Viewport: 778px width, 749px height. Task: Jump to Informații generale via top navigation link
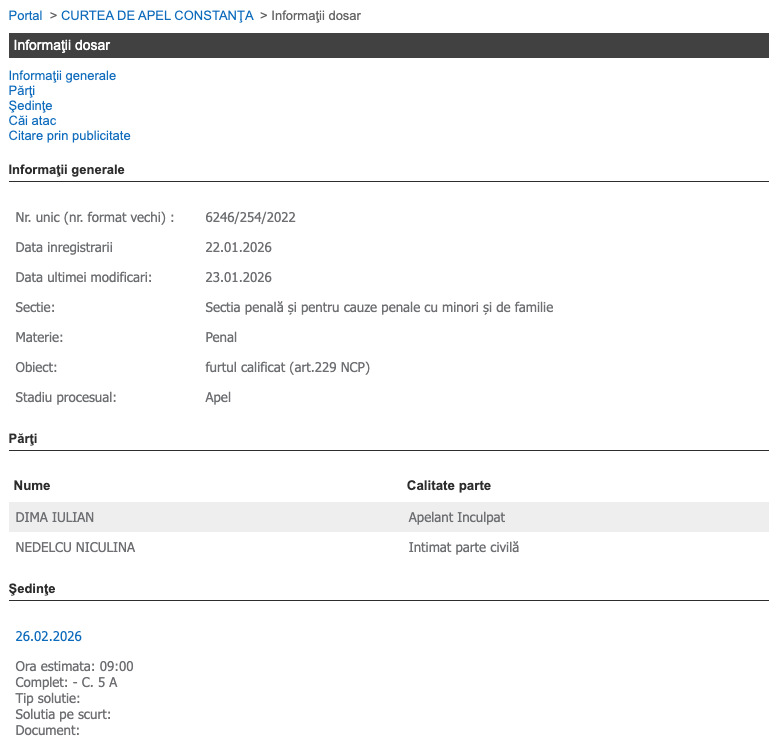pos(62,76)
